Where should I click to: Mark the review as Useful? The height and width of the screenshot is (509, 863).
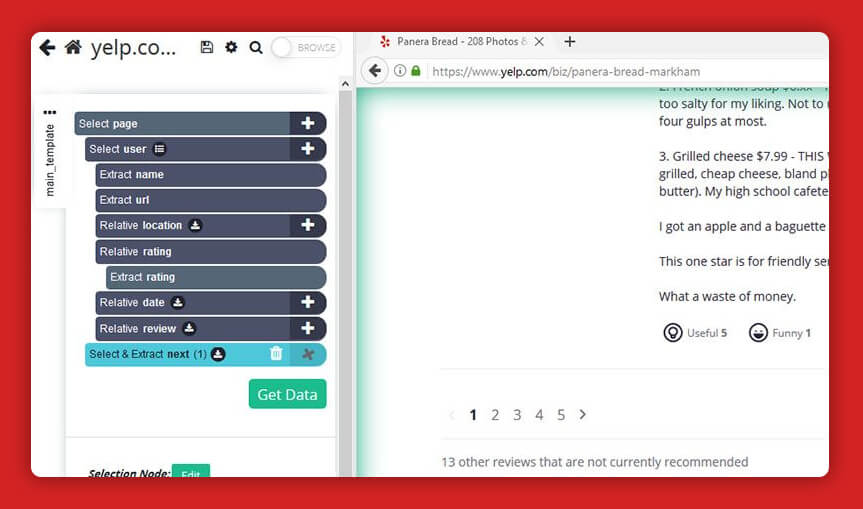tap(695, 333)
